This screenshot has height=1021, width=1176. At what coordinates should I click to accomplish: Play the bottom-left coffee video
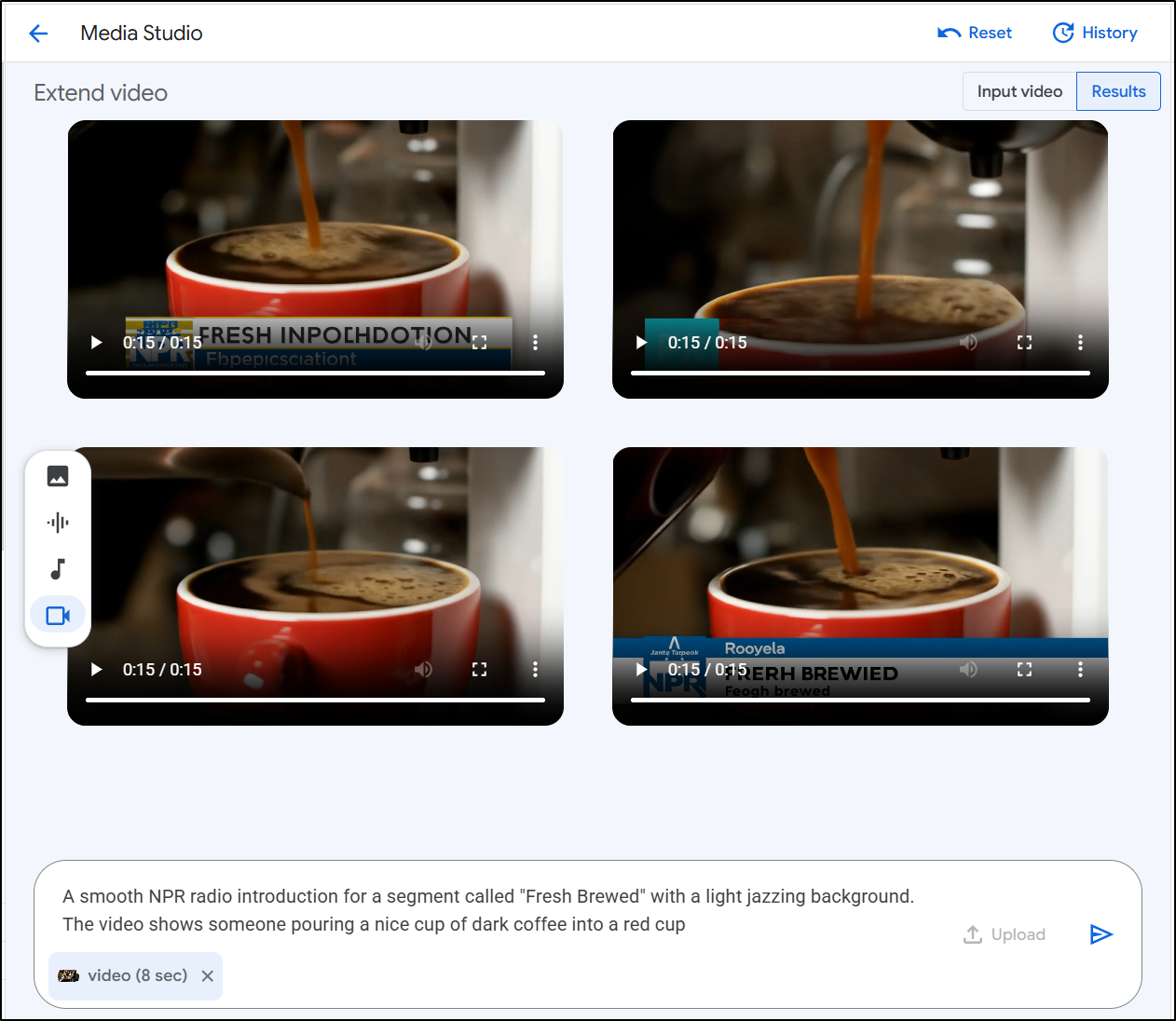point(96,669)
